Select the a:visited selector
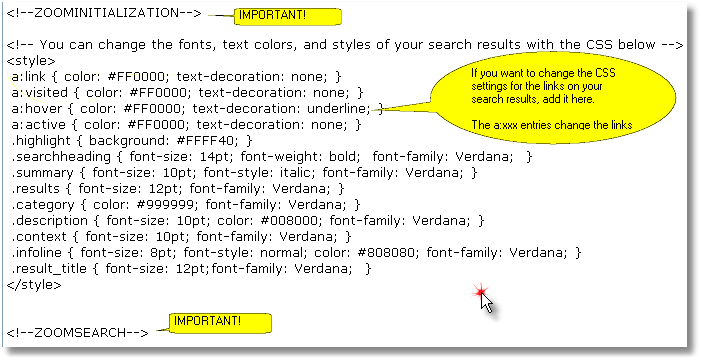 (x=40, y=93)
